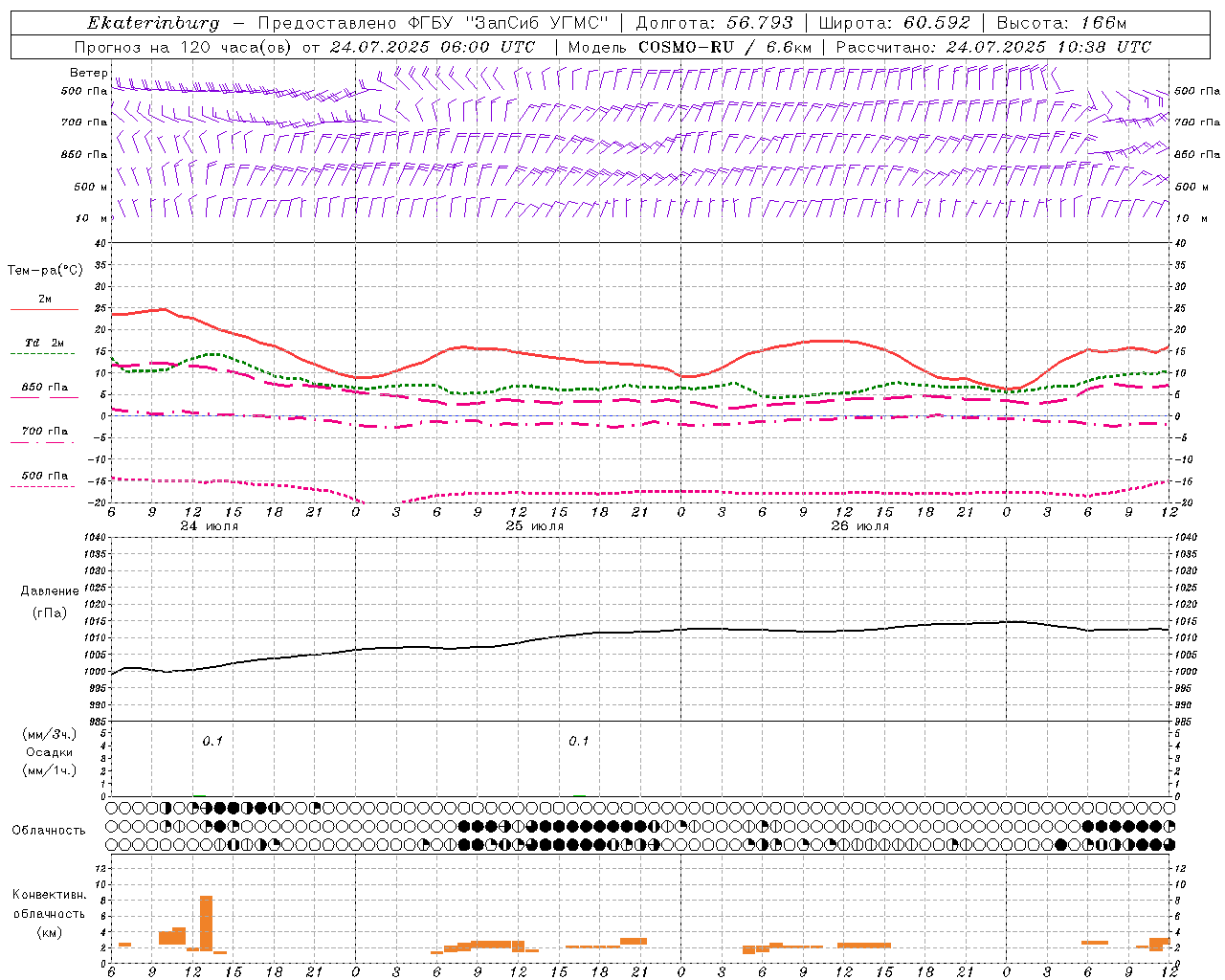Click the Td 2м legend label

tap(44, 343)
